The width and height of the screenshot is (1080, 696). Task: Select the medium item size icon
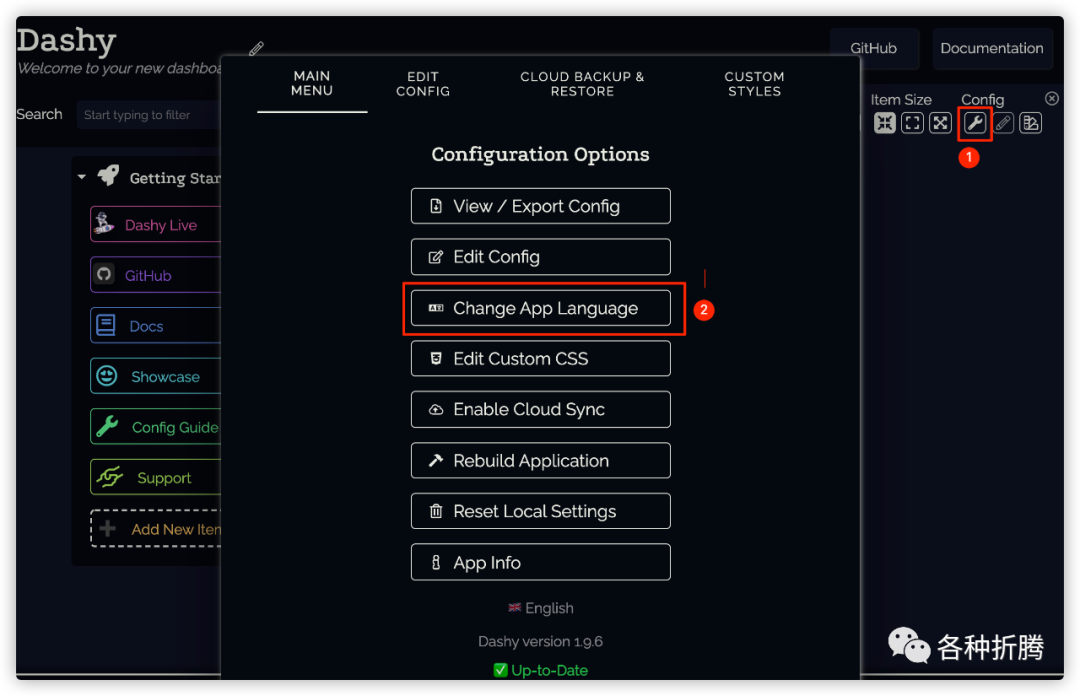(913, 123)
